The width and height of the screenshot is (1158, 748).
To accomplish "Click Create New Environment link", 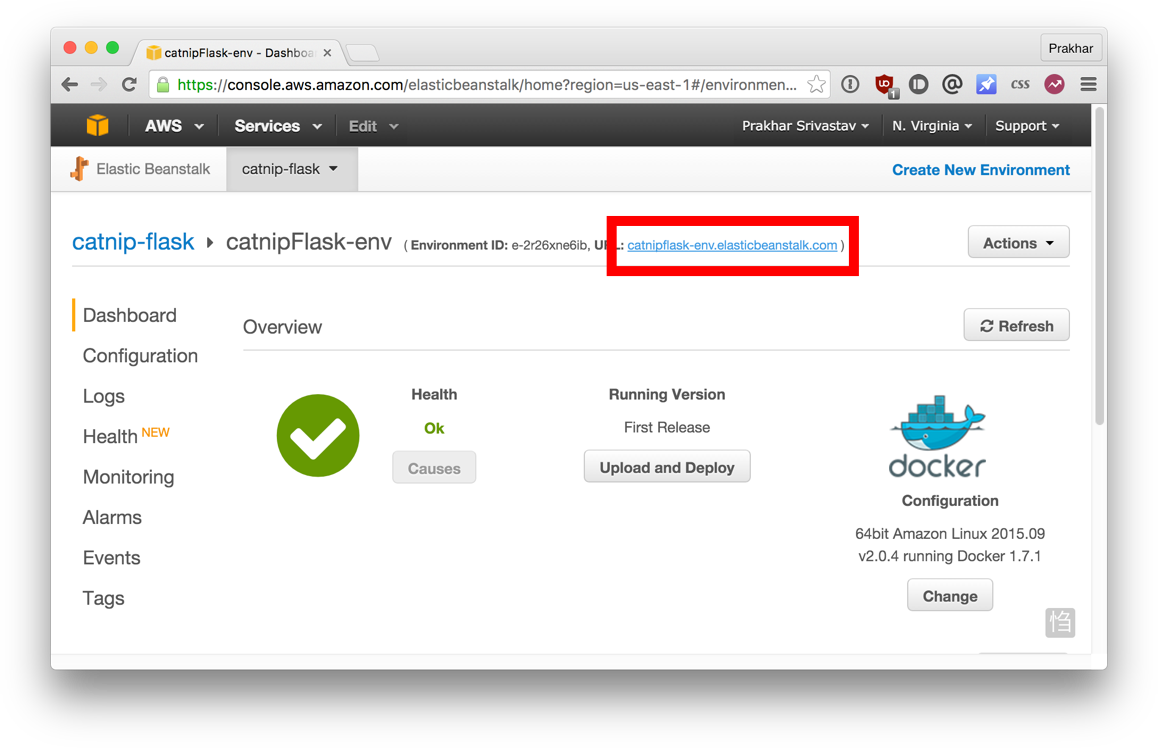I will click(x=981, y=170).
